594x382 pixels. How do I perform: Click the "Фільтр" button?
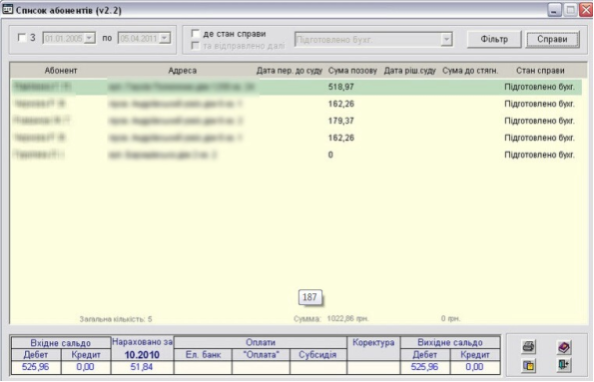point(494,39)
